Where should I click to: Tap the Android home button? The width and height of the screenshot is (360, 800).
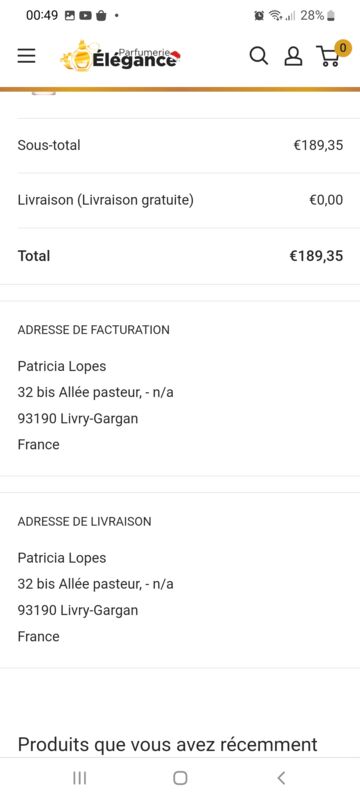[180, 778]
